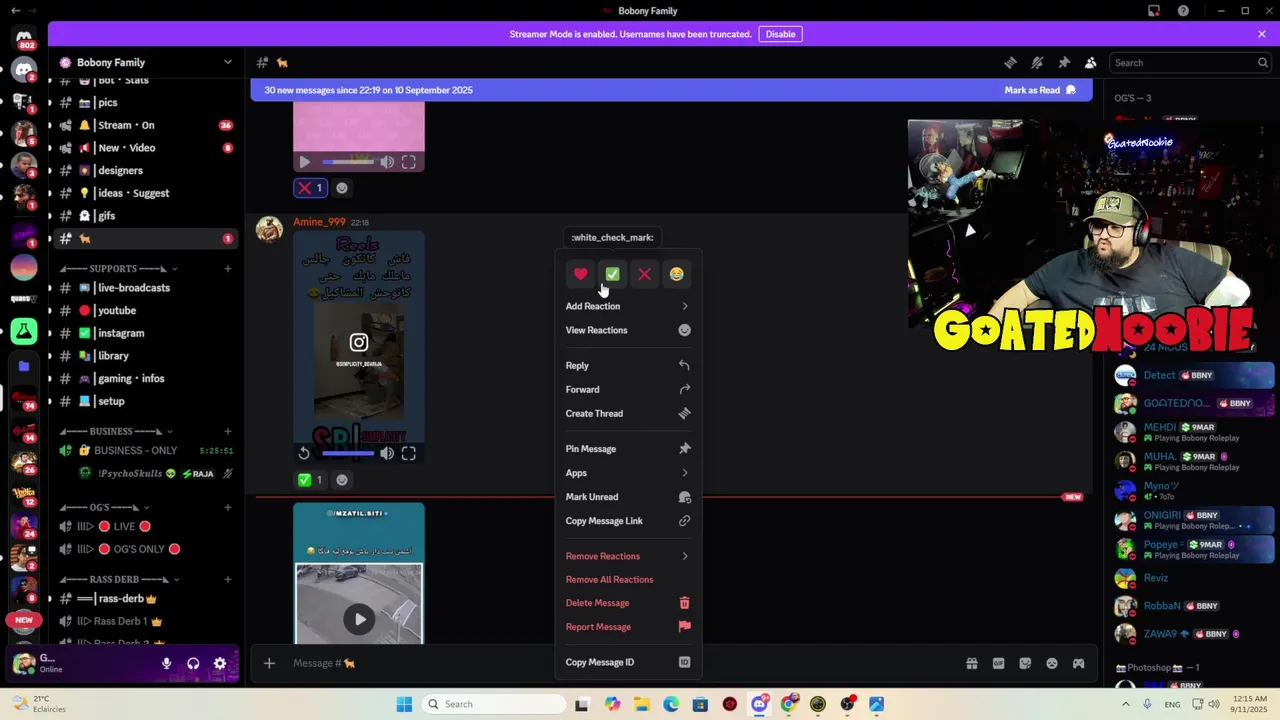
Task: Toggle headphones deafen in user panel
Action: point(193,663)
